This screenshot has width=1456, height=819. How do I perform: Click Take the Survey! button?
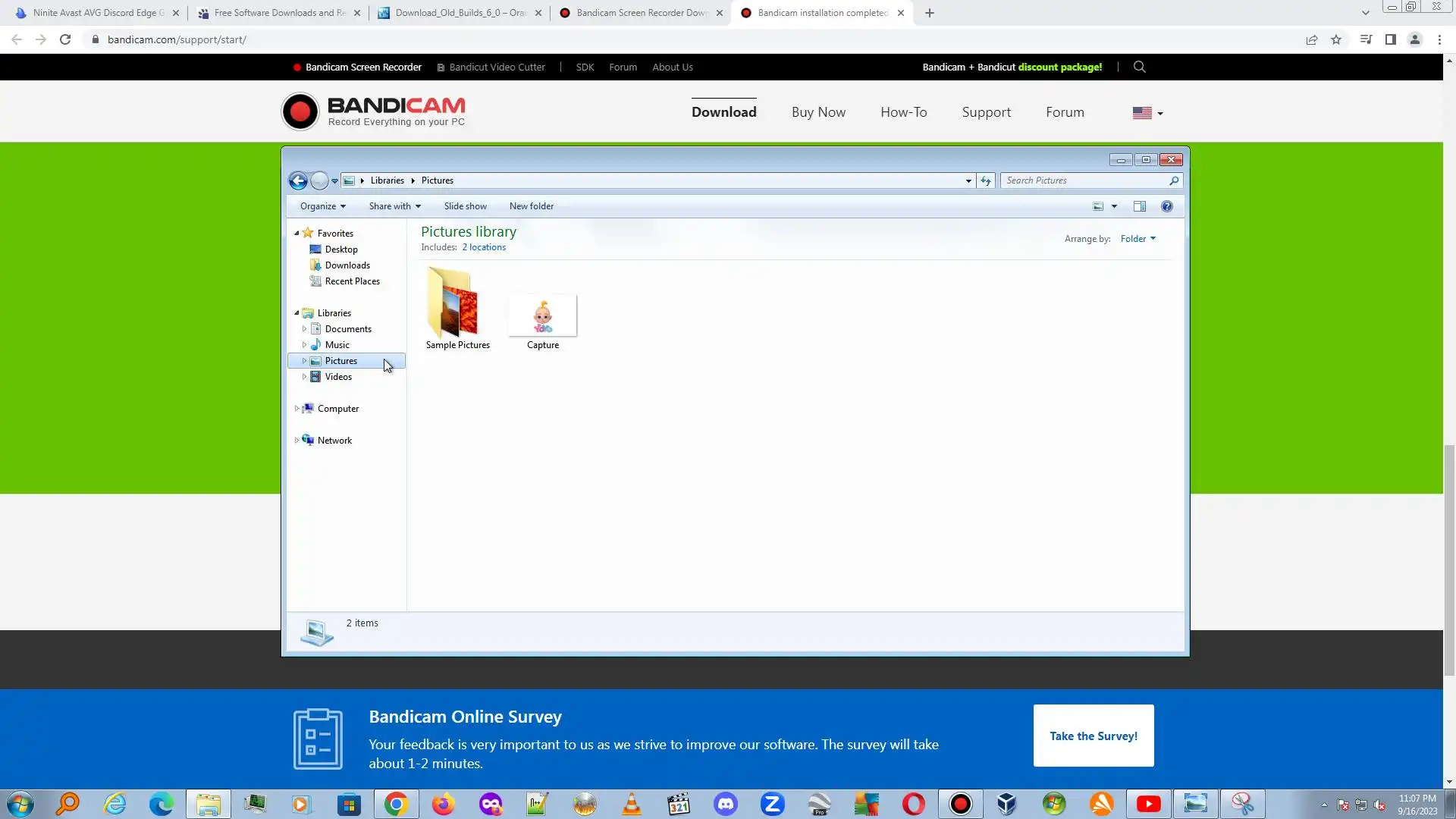tap(1093, 736)
